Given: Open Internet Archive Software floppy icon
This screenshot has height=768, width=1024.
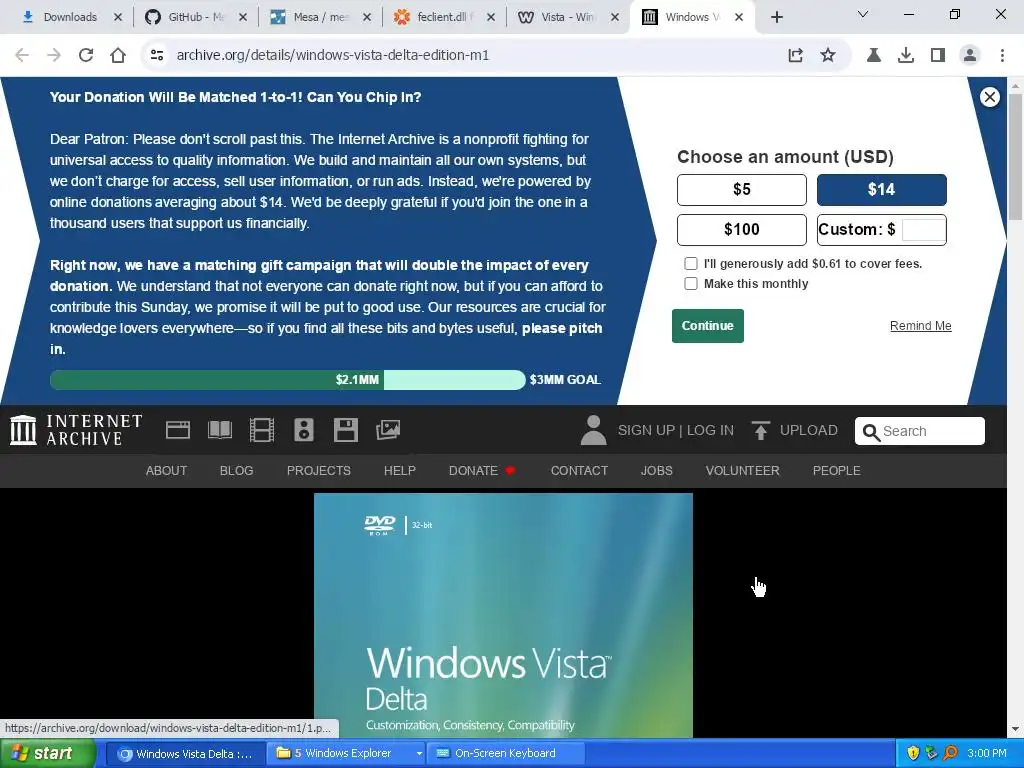Looking at the screenshot, I should pyautogui.click(x=345, y=430).
